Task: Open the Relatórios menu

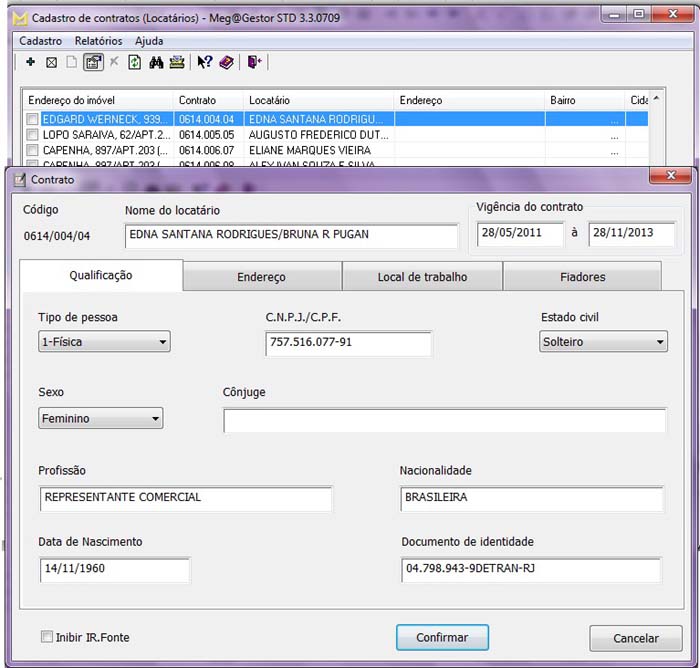Action: (x=98, y=41)
